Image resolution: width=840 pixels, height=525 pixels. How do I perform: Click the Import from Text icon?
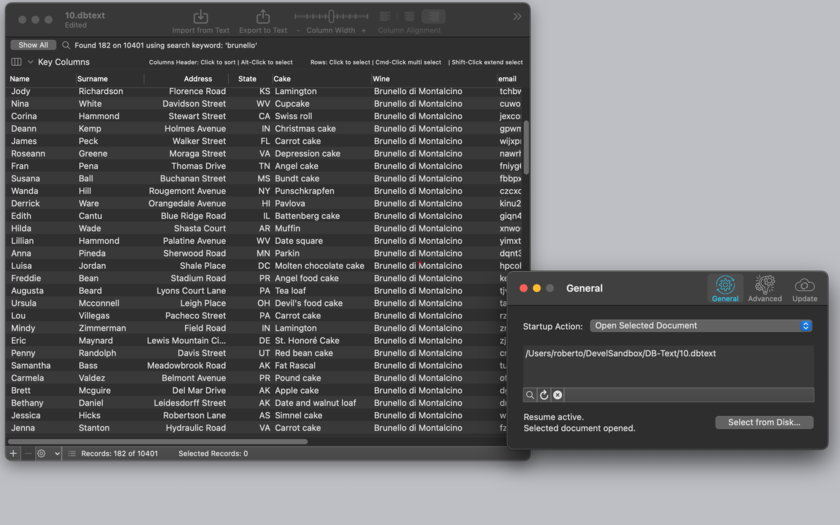pyautogui.click(x=200, y=17)
